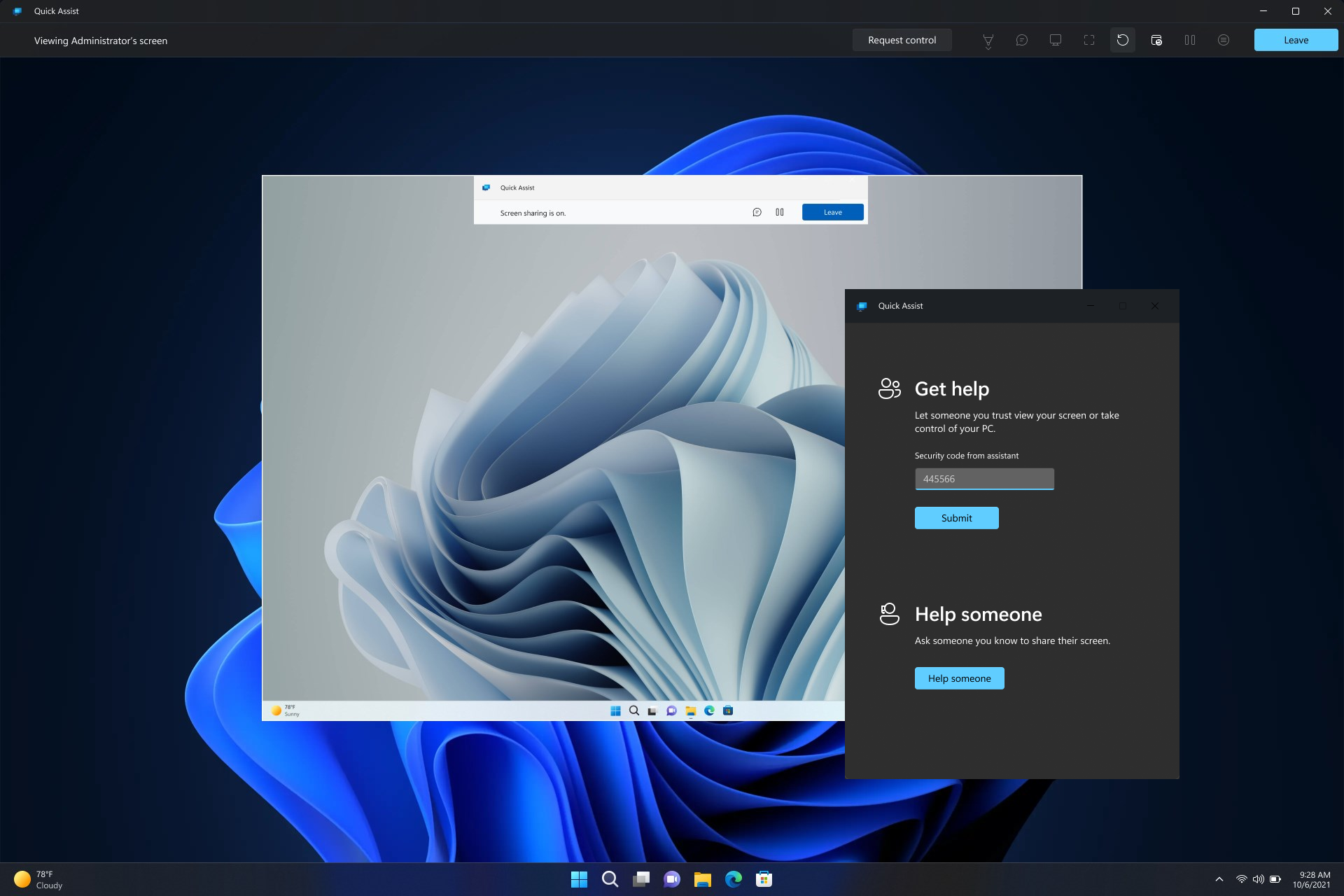Image resolution: width=1344 pixels, height=896 pixels.
Task: Click Search icon on remote screen taskbar
Action: coord(634,710)
